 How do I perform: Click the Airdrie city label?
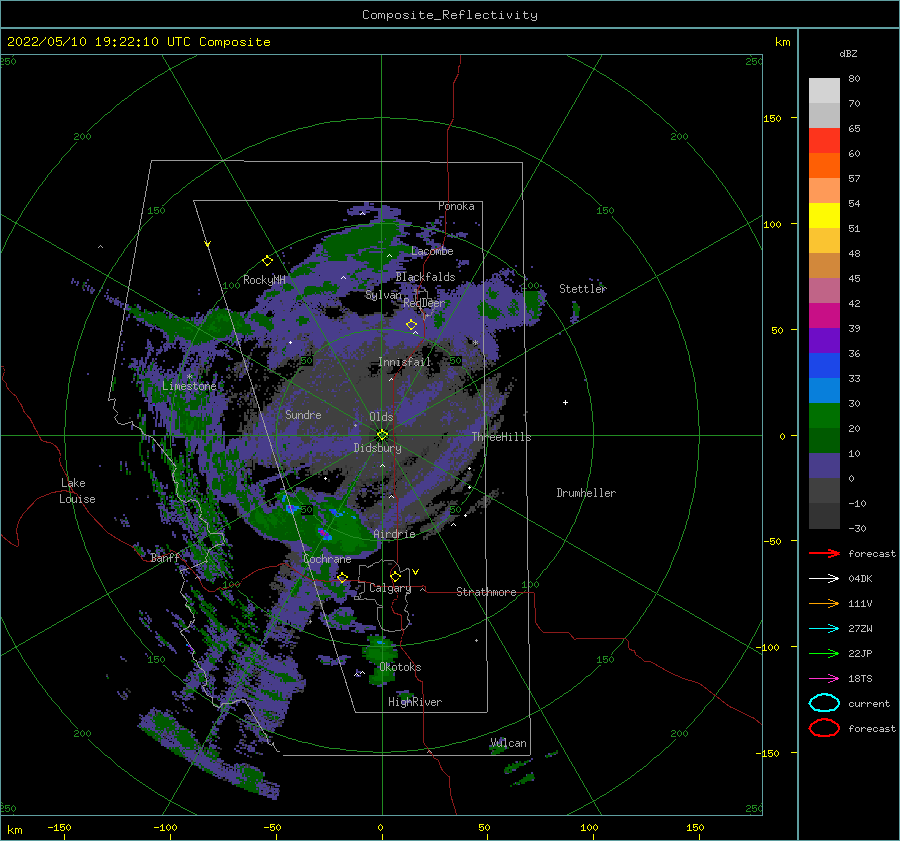[394, 534]
